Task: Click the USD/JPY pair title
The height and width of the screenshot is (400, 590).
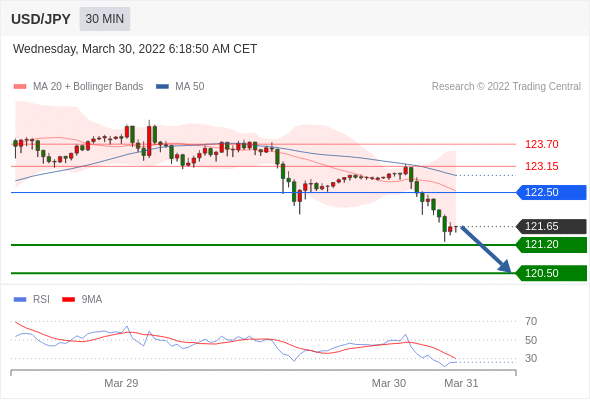Action: point(41,19)
